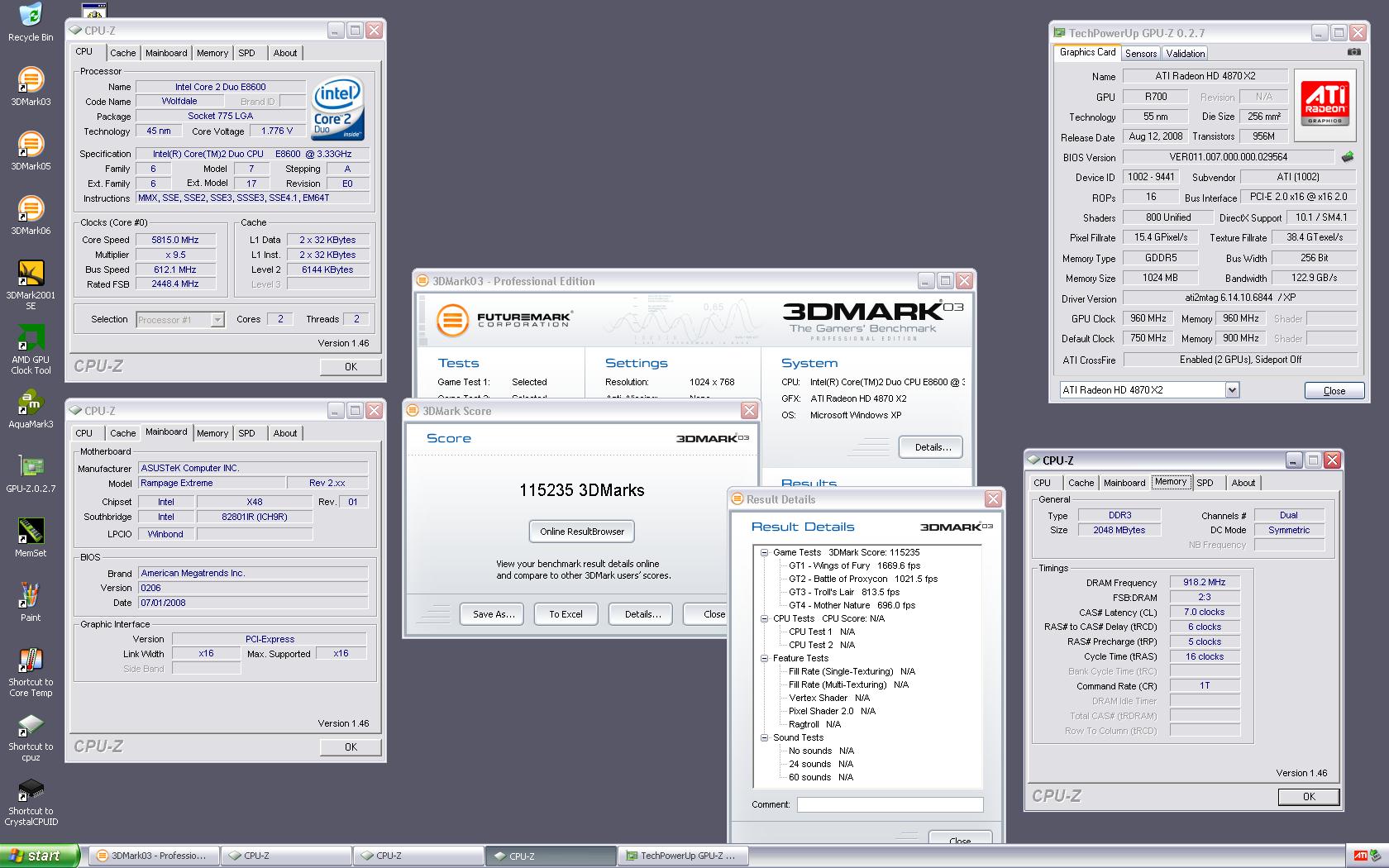Open the Validation tab in GPU-Z
The width and height of the screenshot is (1389, 868).
point(1186,54)
